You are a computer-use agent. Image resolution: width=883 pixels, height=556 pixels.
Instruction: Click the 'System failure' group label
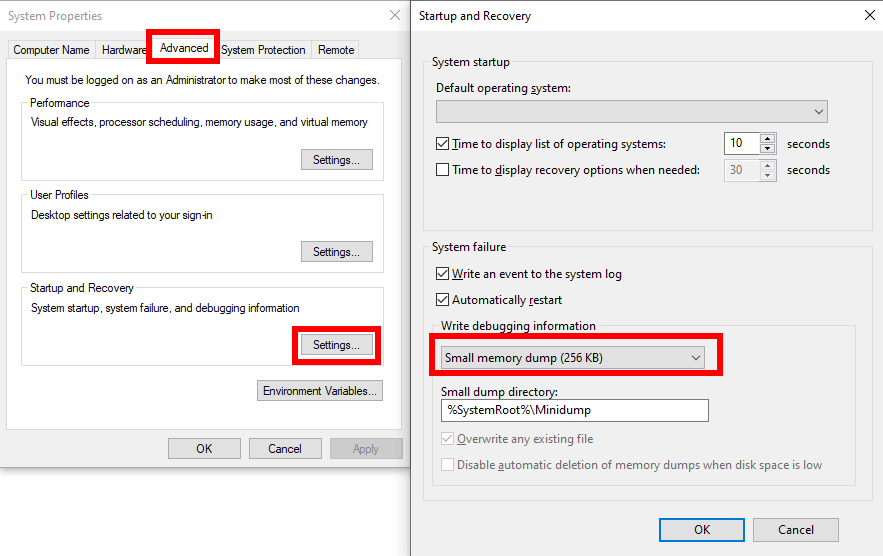click(x=469, y=247)
